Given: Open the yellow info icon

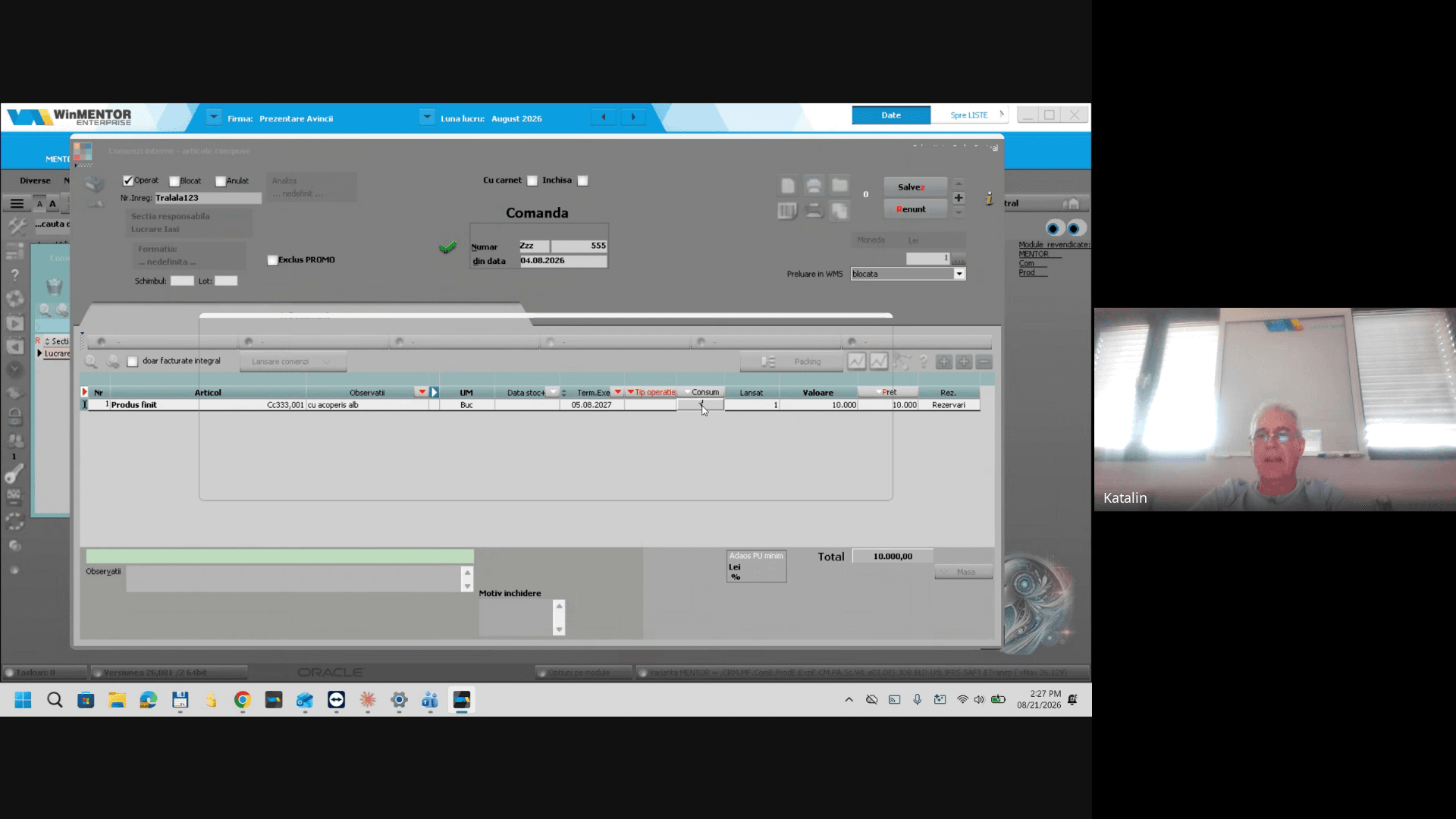Looking at the screenshot, I should [989, 199].
